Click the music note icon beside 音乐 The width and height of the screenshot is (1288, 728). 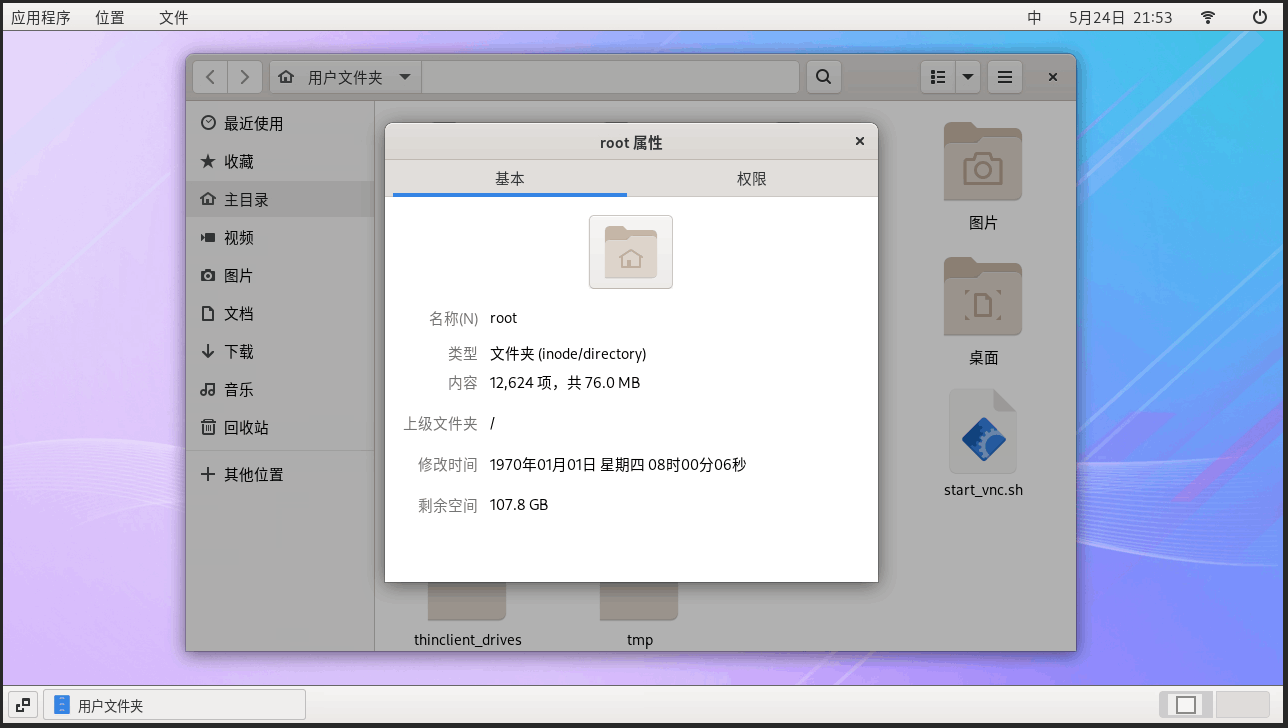pos(208,389)
